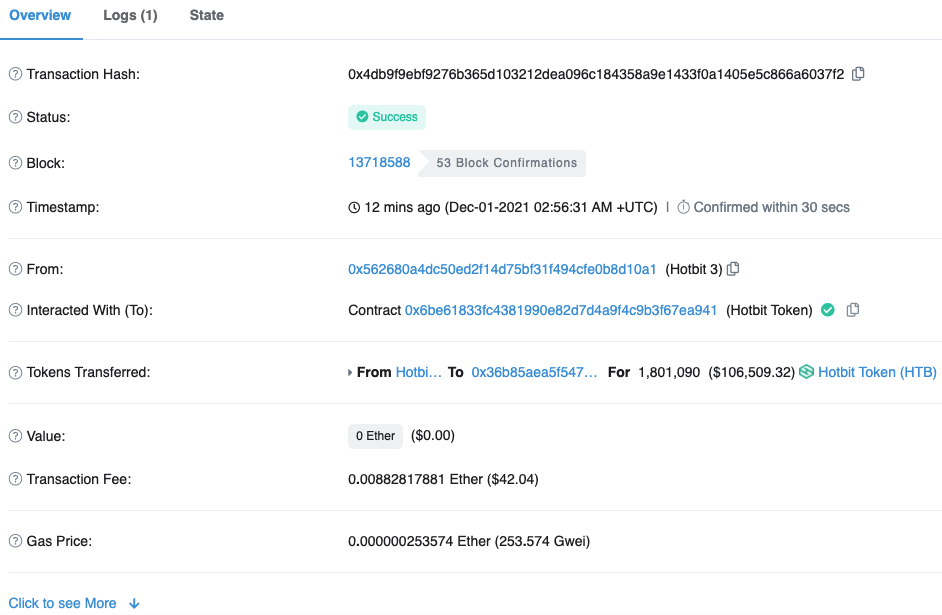This screenshot has height=615, width=942.
Task: Copy the transaction hash to clipboard
Action: pyautogui.click(x=858, y=74)
